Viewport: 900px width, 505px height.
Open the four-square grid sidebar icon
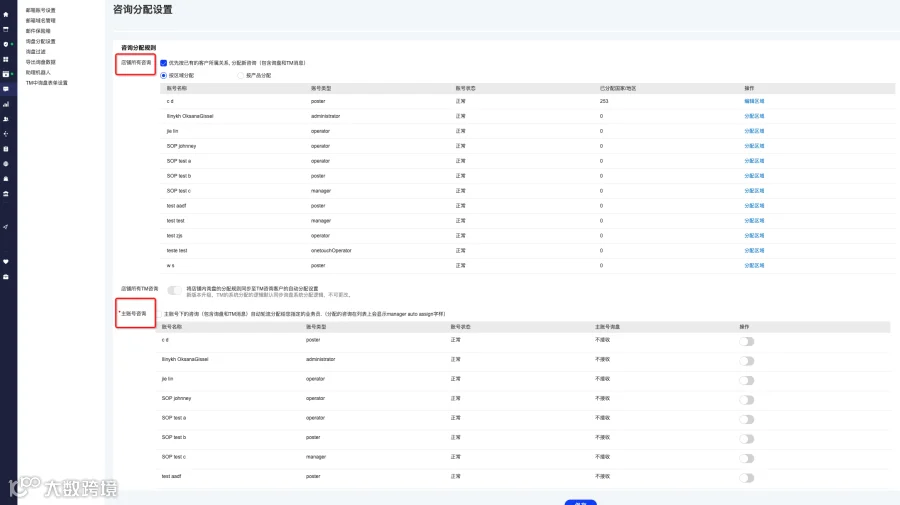6,59
